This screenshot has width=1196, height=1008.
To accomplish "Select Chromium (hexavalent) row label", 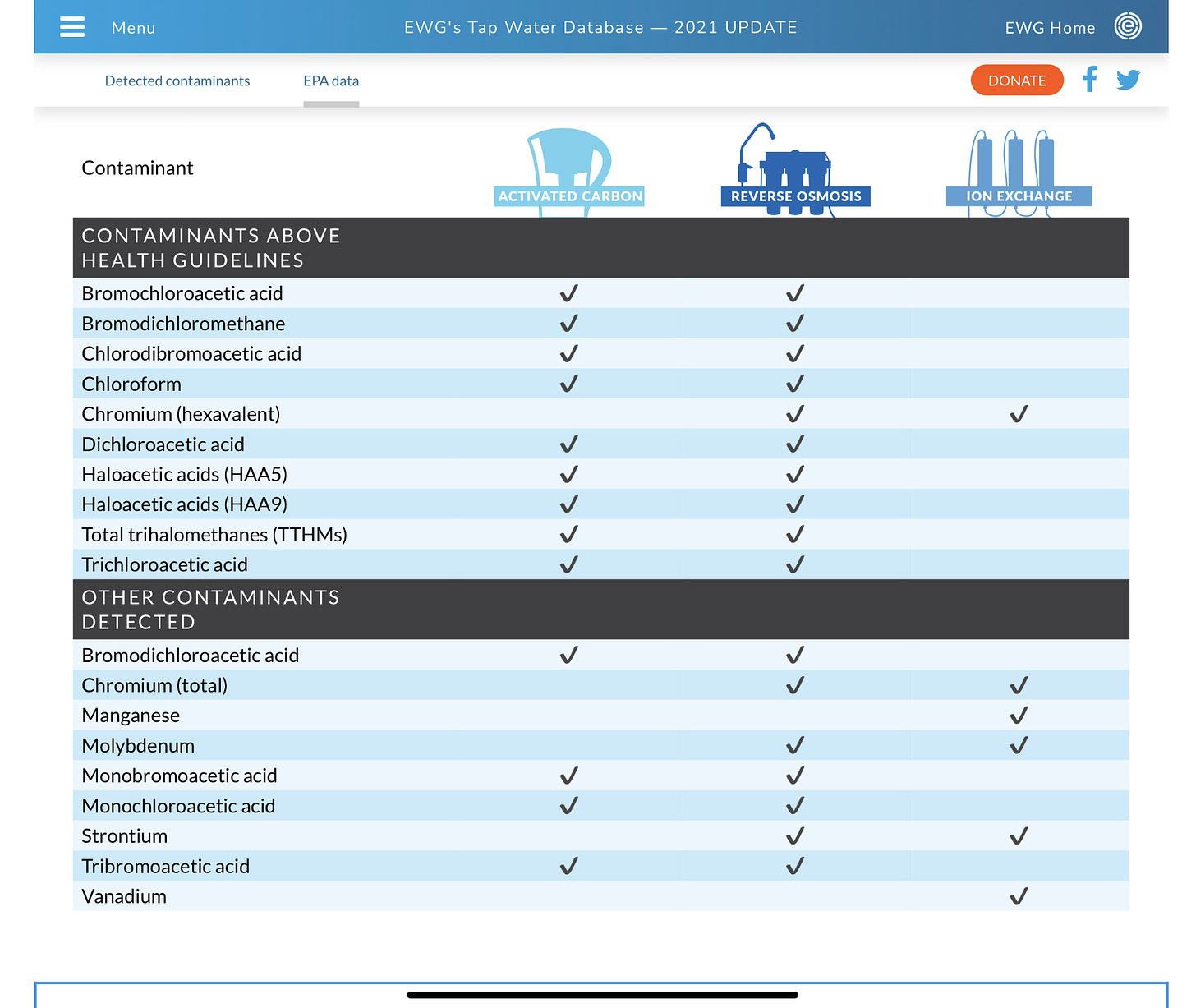I will pos(181,414).
